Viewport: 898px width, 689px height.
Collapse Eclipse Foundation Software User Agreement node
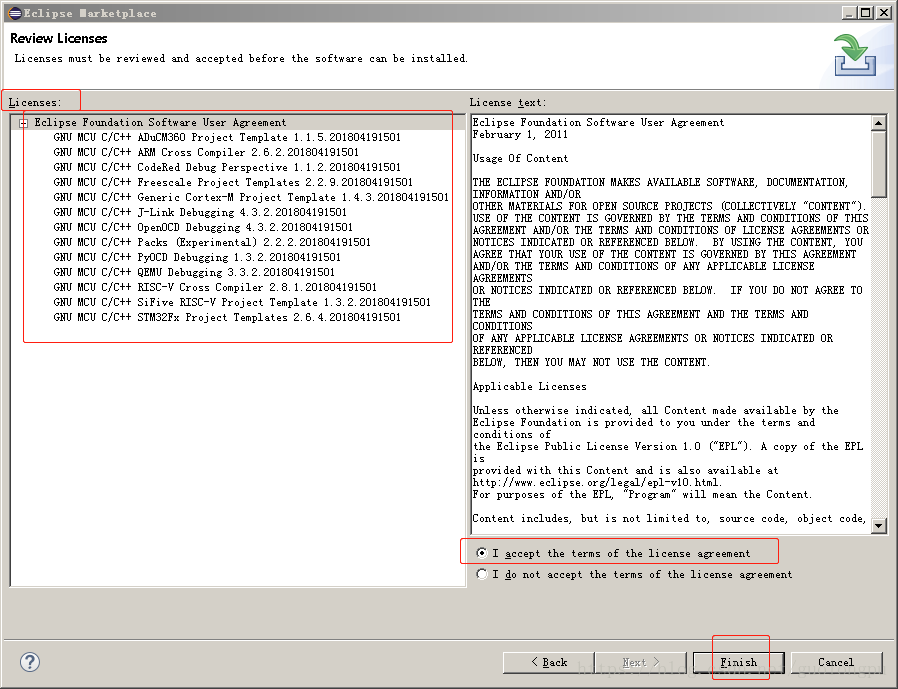click(x=23, y=123)
